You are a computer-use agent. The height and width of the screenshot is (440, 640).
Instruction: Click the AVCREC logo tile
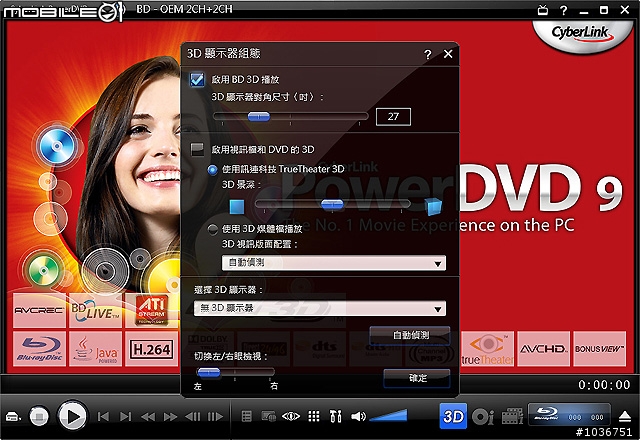click(39, 310)
